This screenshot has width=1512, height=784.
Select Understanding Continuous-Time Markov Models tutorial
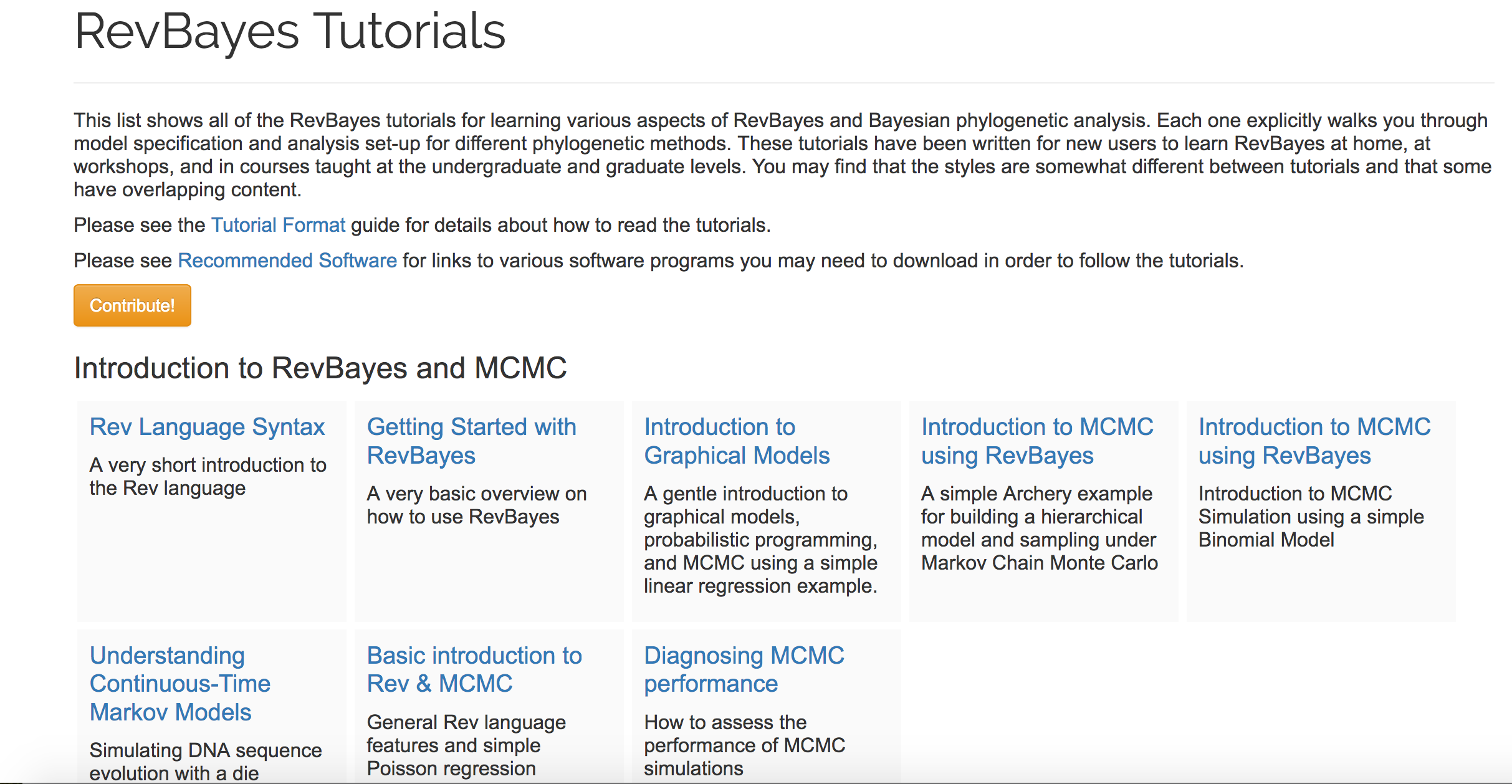[x=180, y=684]
